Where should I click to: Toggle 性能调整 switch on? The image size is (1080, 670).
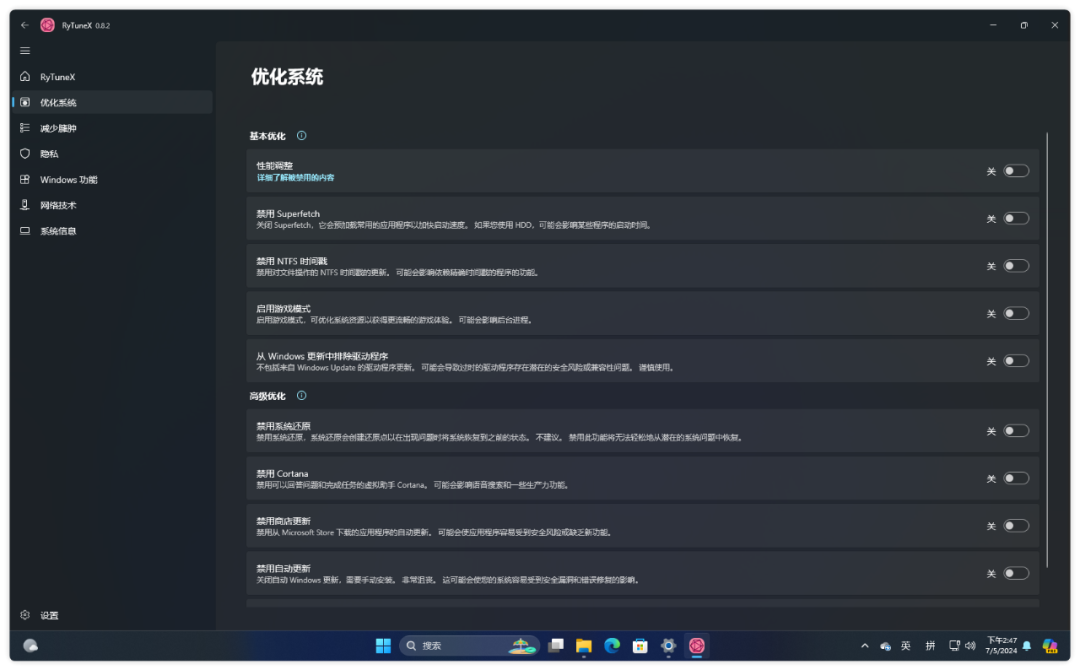[1016, 171]
